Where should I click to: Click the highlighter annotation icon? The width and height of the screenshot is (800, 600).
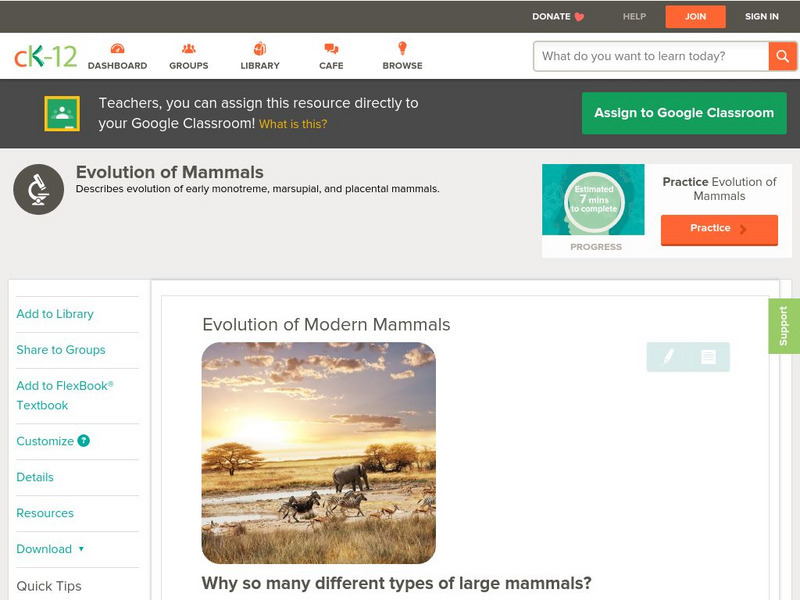point(670,355)
